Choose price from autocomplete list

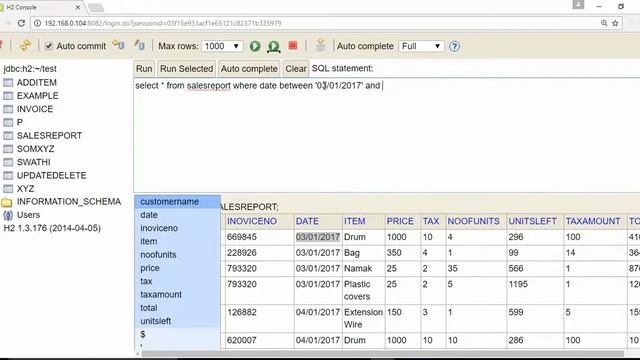[x=177, y=268]
